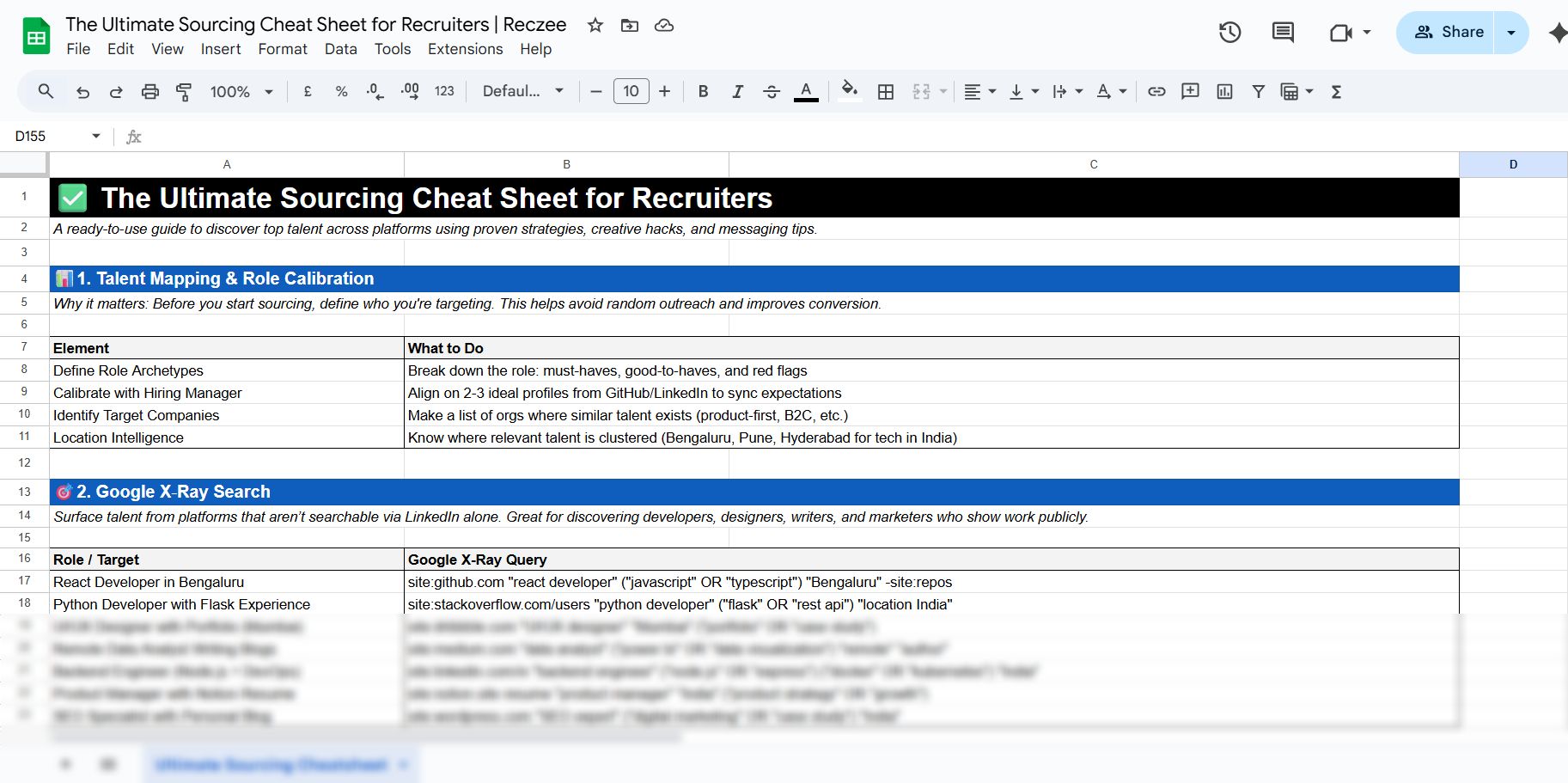Select 'React Developer in Bengaluru' cell
Screen dimensions: 1568x783
(227, 582)
